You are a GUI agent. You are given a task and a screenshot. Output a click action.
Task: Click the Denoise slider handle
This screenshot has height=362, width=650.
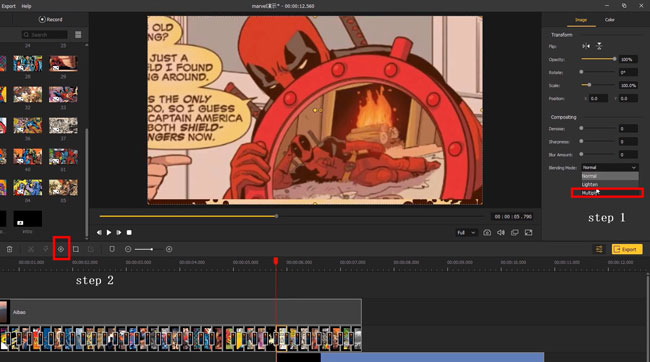click(581, 129)
